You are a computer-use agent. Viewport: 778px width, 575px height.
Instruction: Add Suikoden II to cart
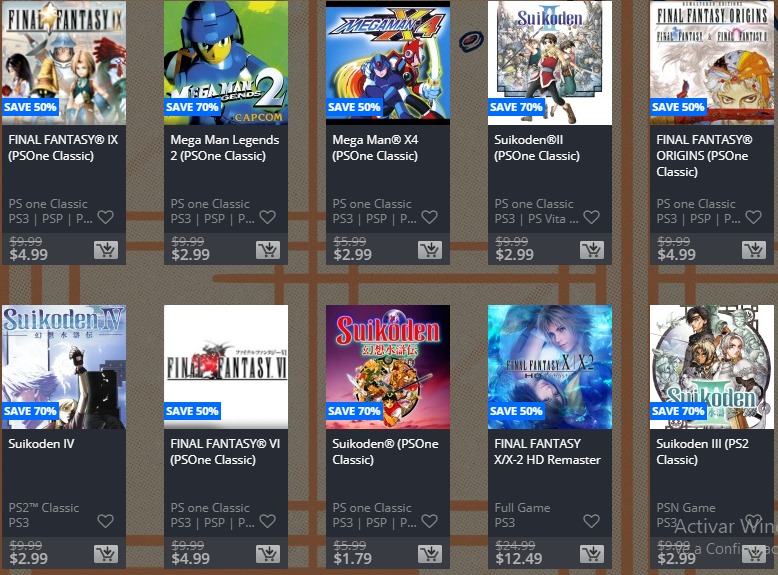tap(592, 250)
